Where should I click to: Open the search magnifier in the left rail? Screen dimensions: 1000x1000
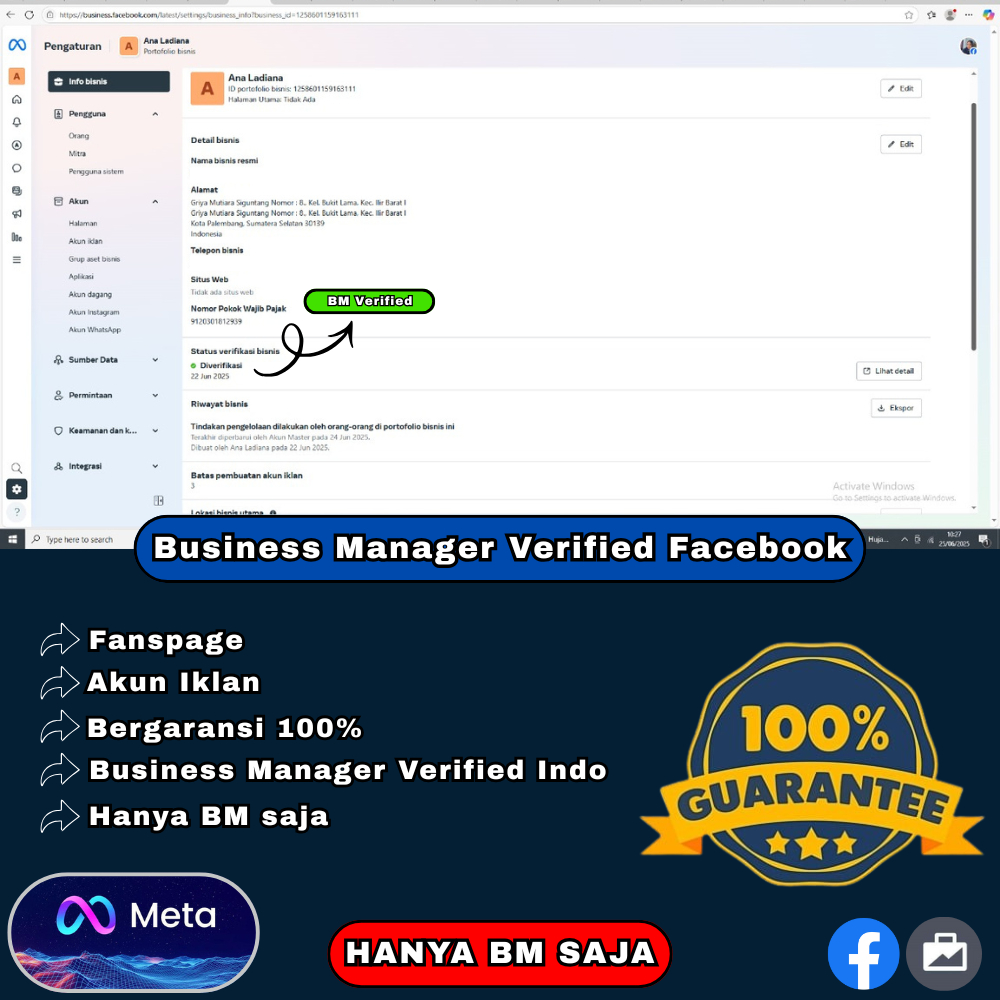[16, 467]
